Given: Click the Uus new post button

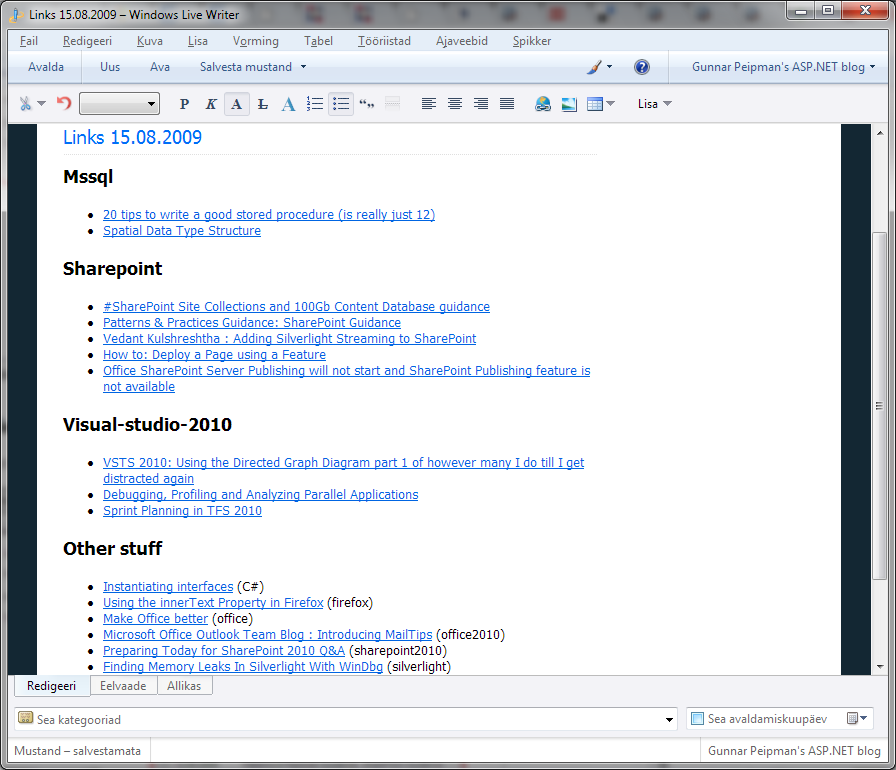Looking at the screenshot, I should coord(110,67).
